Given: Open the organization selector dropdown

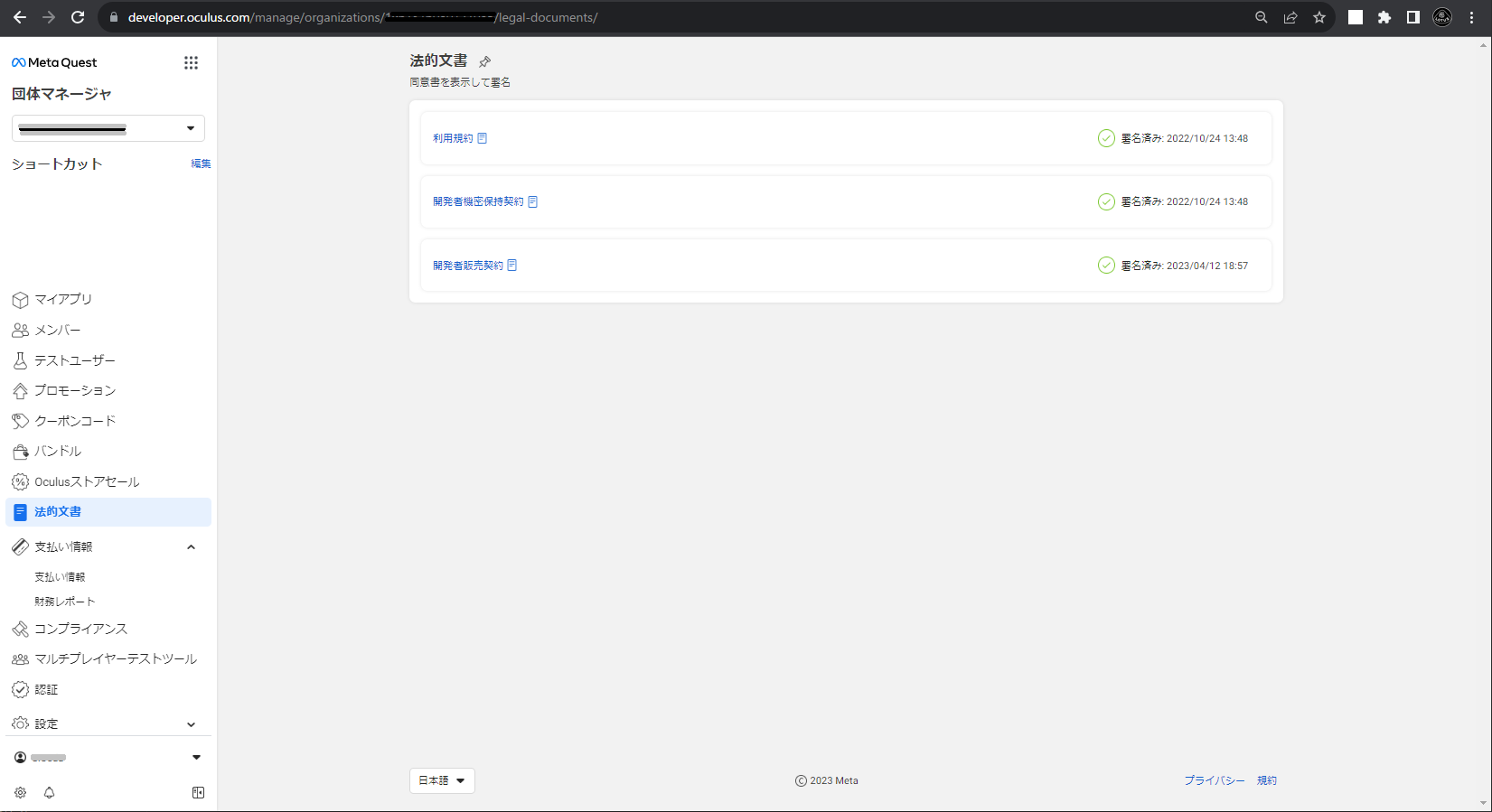Looking at the screenshot, I should pyautogui.click(x=108, y=128).
